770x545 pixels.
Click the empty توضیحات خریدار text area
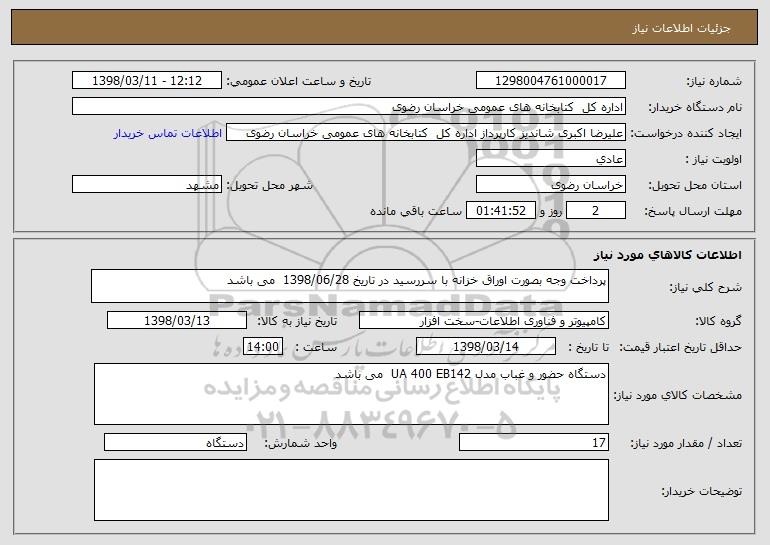[x=351, y=490]
